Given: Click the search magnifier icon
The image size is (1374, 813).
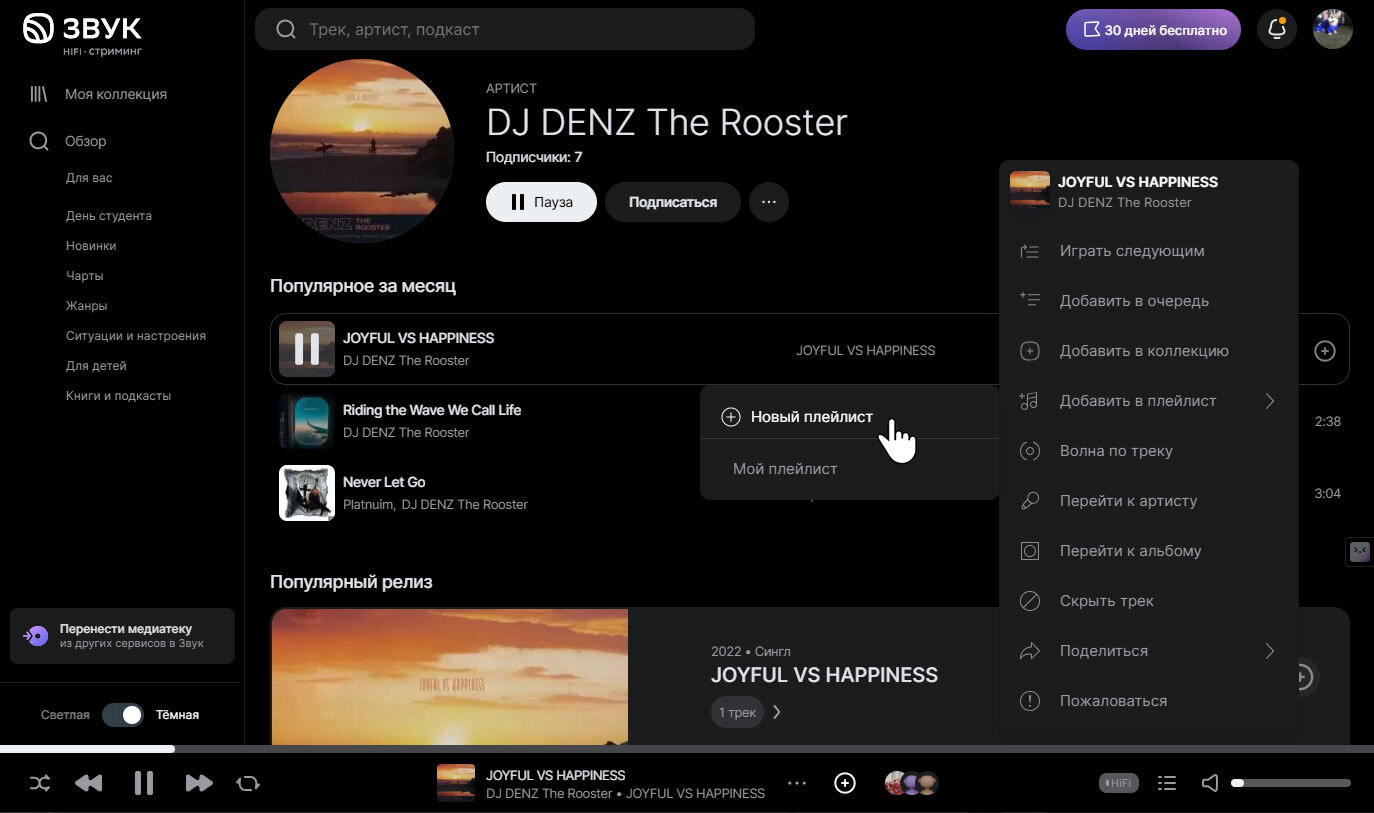Looking at the screenshot, I should point(286,30).
